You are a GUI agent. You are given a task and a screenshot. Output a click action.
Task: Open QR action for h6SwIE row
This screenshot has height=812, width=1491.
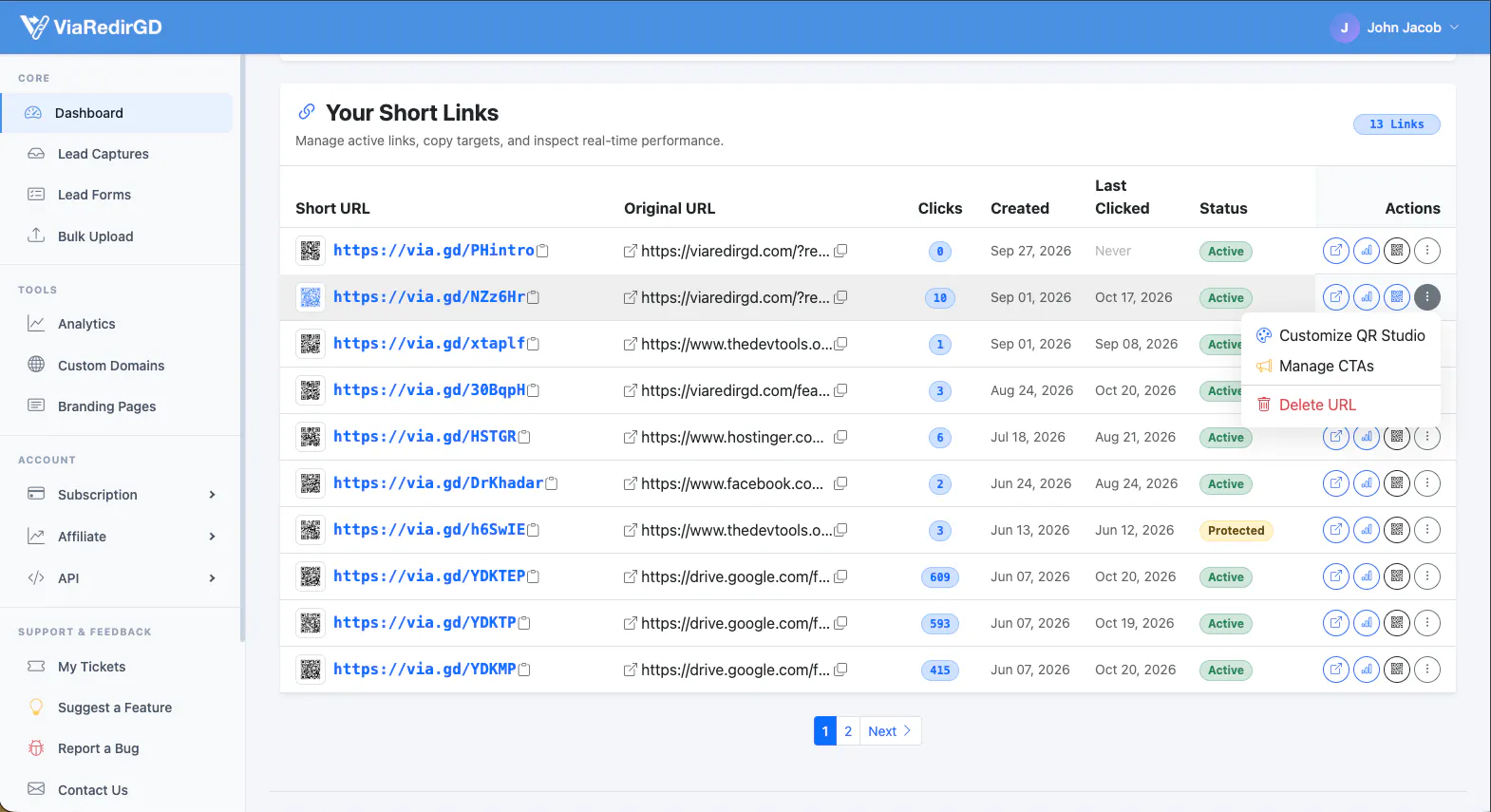pos(1397,530)
